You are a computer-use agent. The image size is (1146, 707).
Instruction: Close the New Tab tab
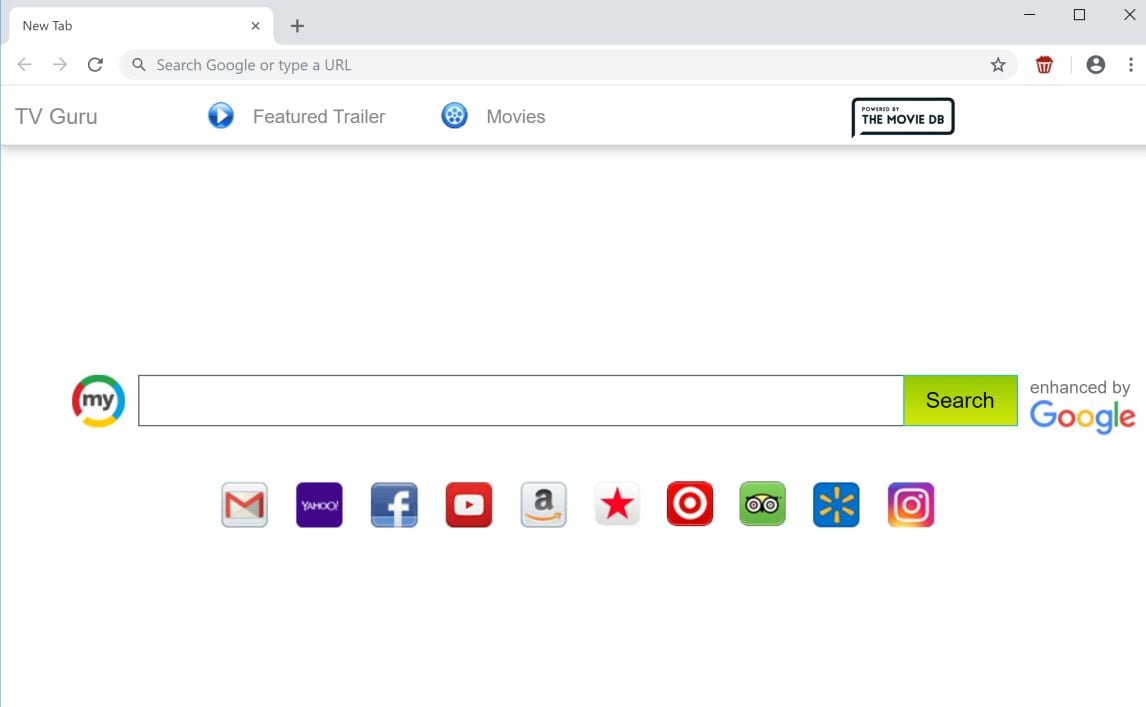[x=255, y=26]
